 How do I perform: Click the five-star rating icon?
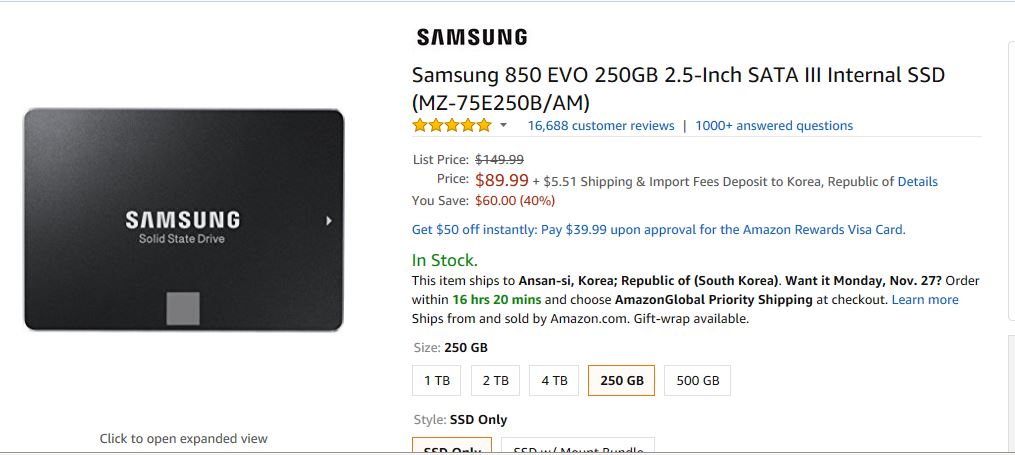pos(452,126)
